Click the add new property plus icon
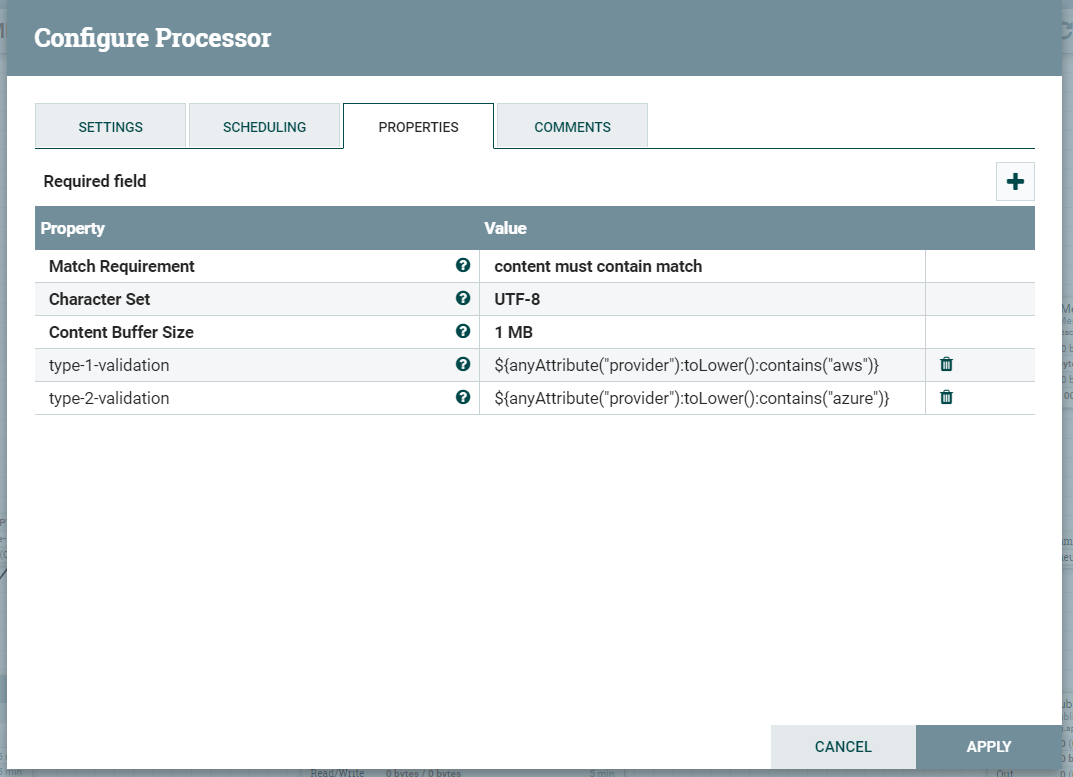The width and height of the screenshot is (1073, 777). tap(1015, 182)
